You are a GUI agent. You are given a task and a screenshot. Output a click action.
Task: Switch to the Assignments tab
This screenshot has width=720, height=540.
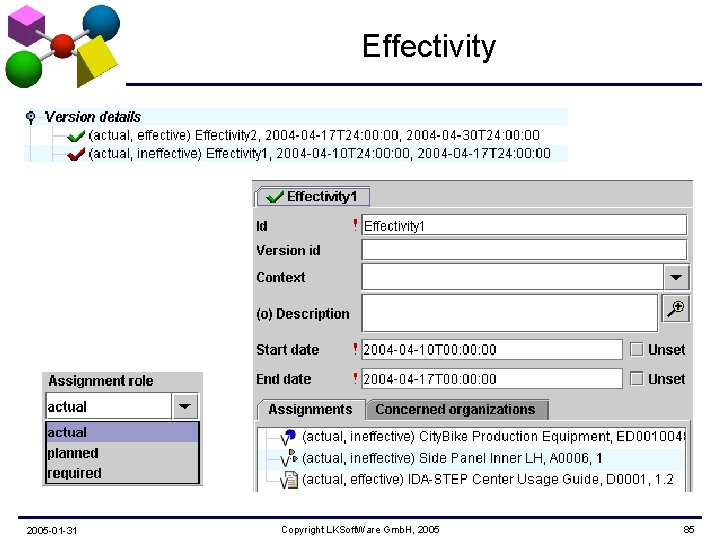[311, 410]
